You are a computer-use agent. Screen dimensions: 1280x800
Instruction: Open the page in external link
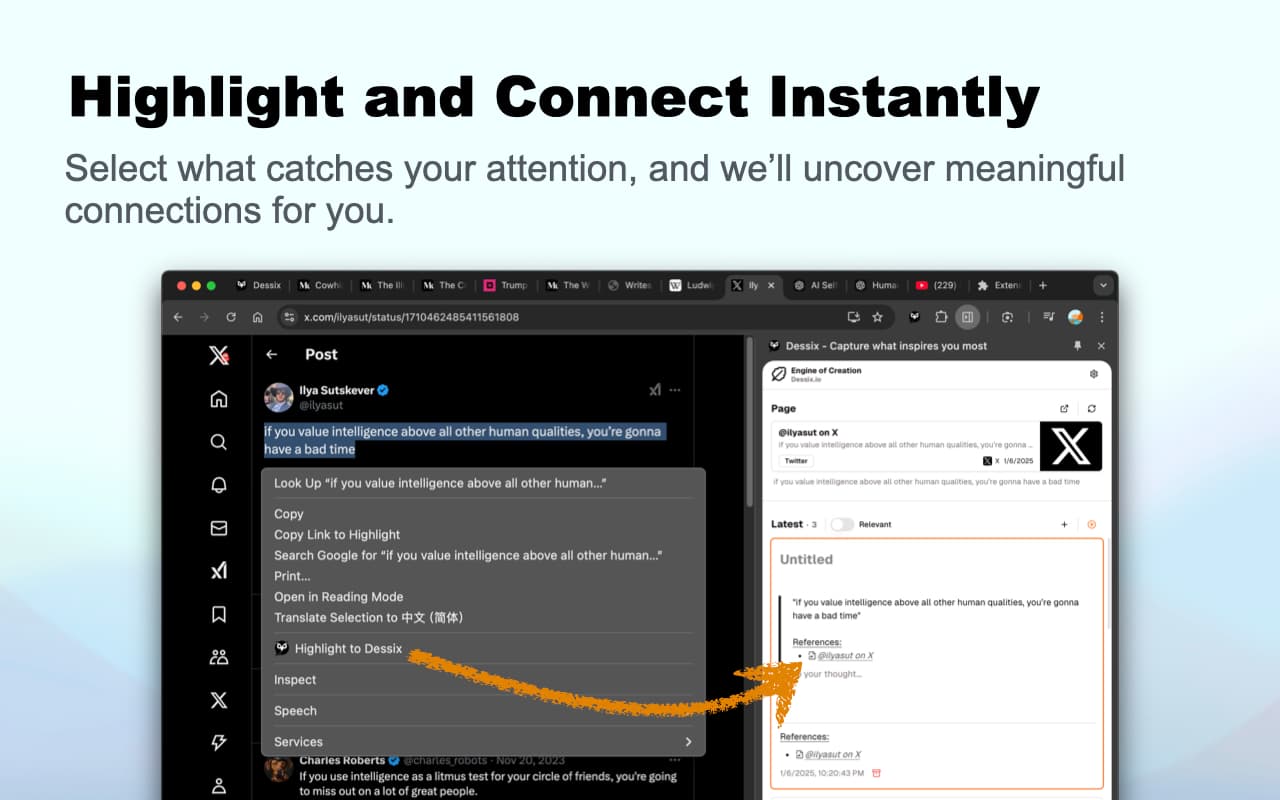1064,408
